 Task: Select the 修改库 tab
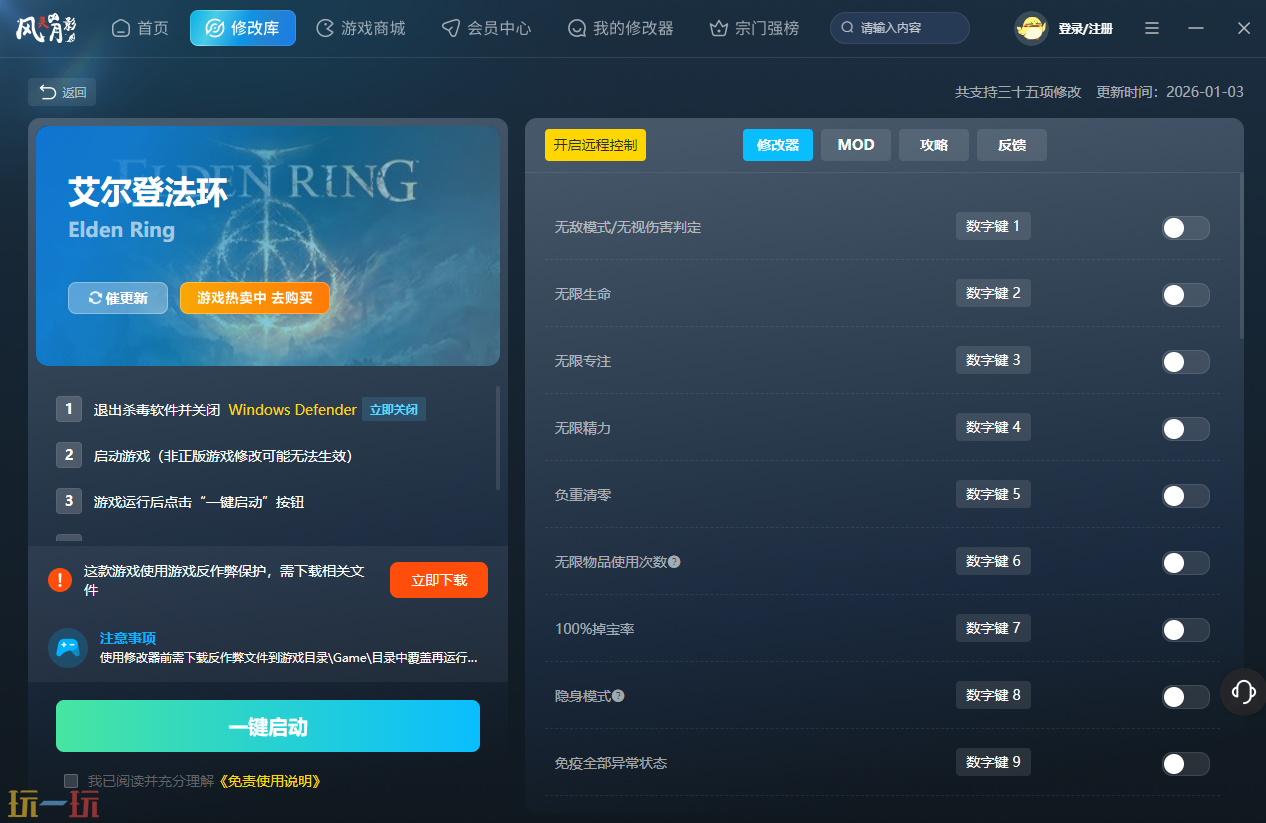[x=243, y=28]
